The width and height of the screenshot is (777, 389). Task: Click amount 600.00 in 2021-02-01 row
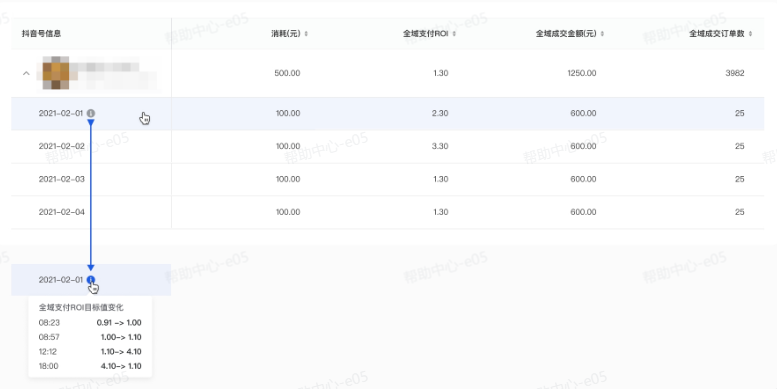pyautogui.click(x=583, y=113)
